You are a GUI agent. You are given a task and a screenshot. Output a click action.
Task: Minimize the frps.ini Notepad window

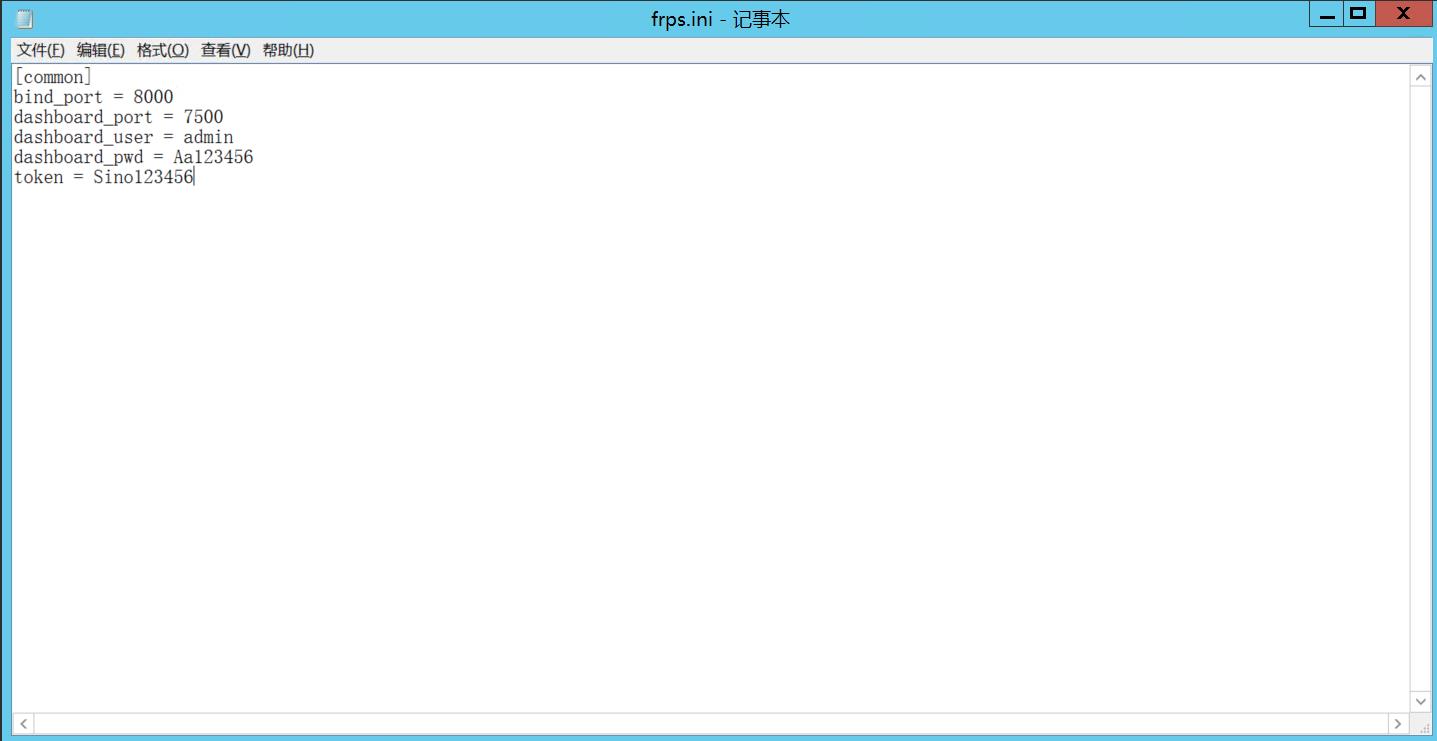[1327, 14]
